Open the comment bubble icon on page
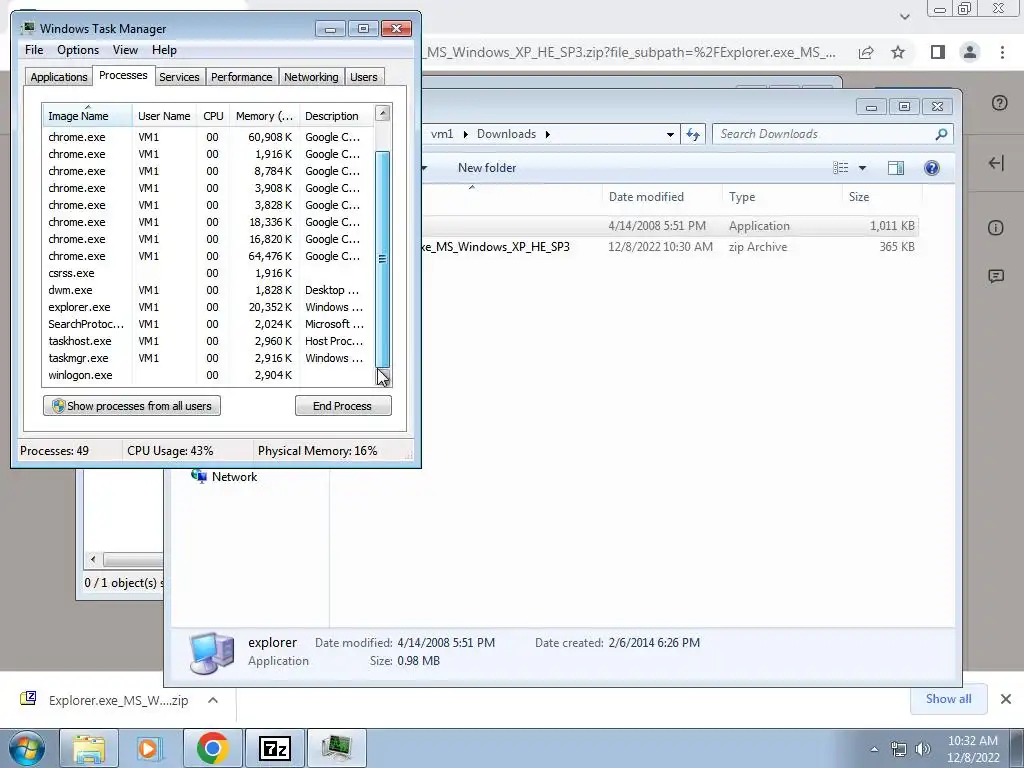 (996, 276)
